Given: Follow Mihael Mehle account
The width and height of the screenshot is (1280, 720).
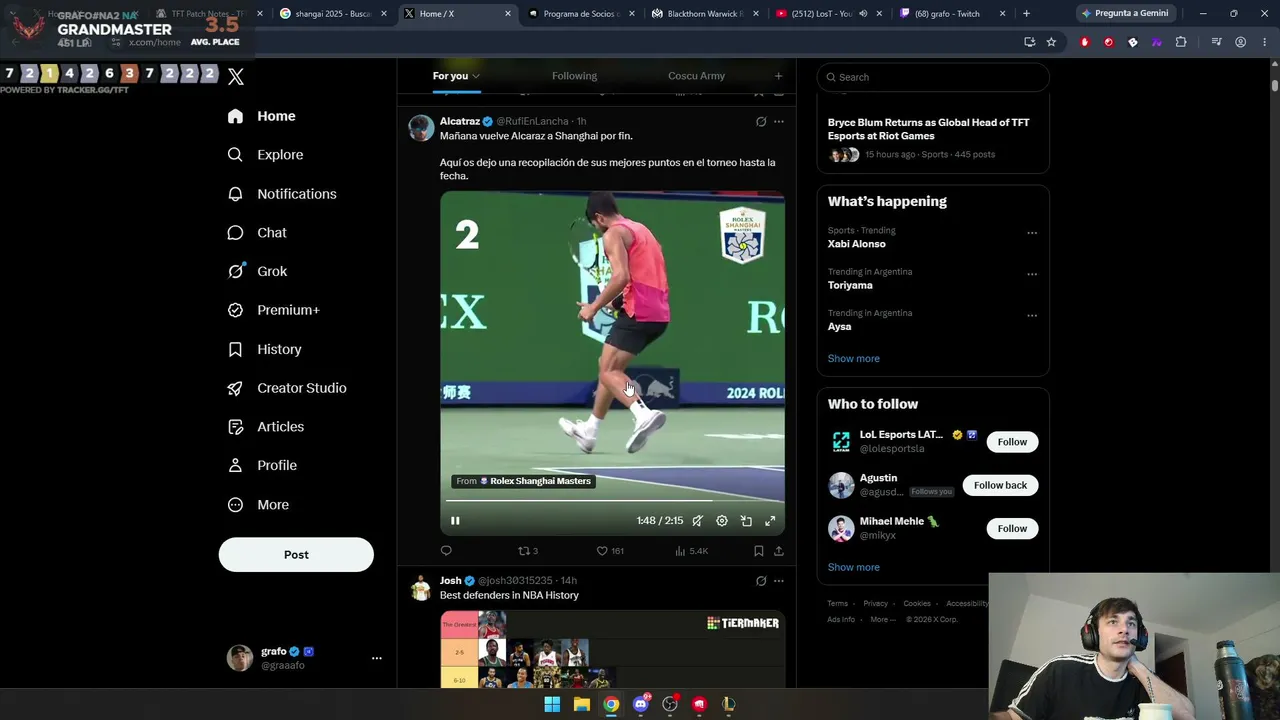Looking at the screenshot, I should pos(1012,528).
